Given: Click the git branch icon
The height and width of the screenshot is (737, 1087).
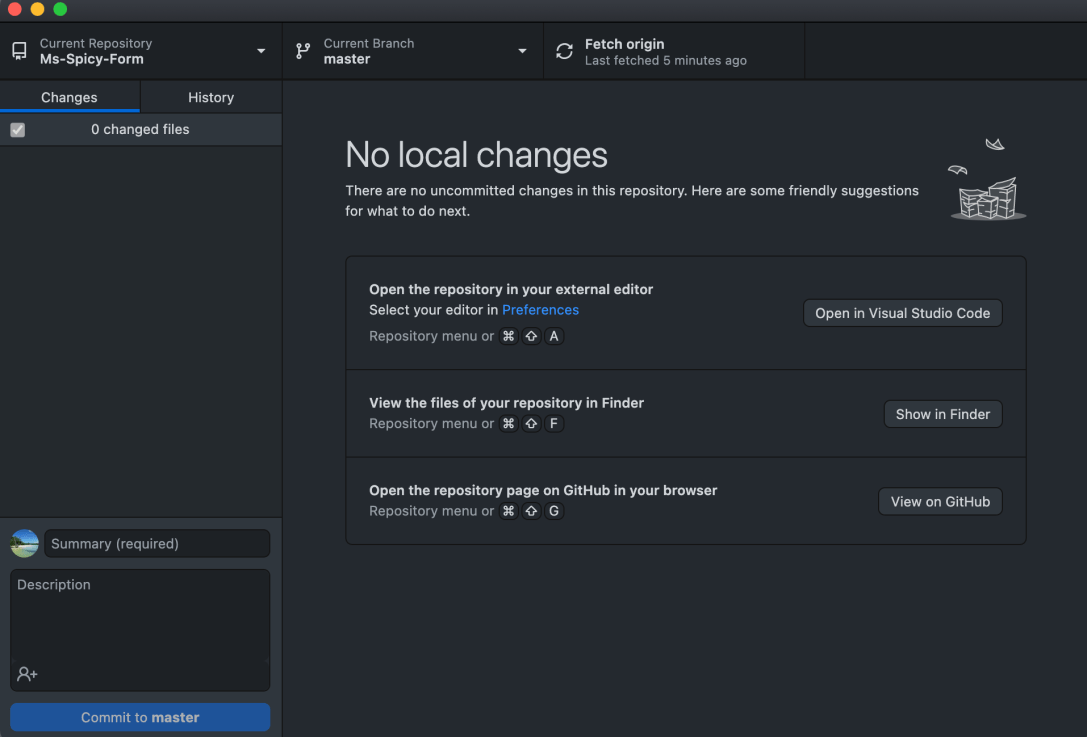Looking at the screenshot, I should (x=303, y=51).
